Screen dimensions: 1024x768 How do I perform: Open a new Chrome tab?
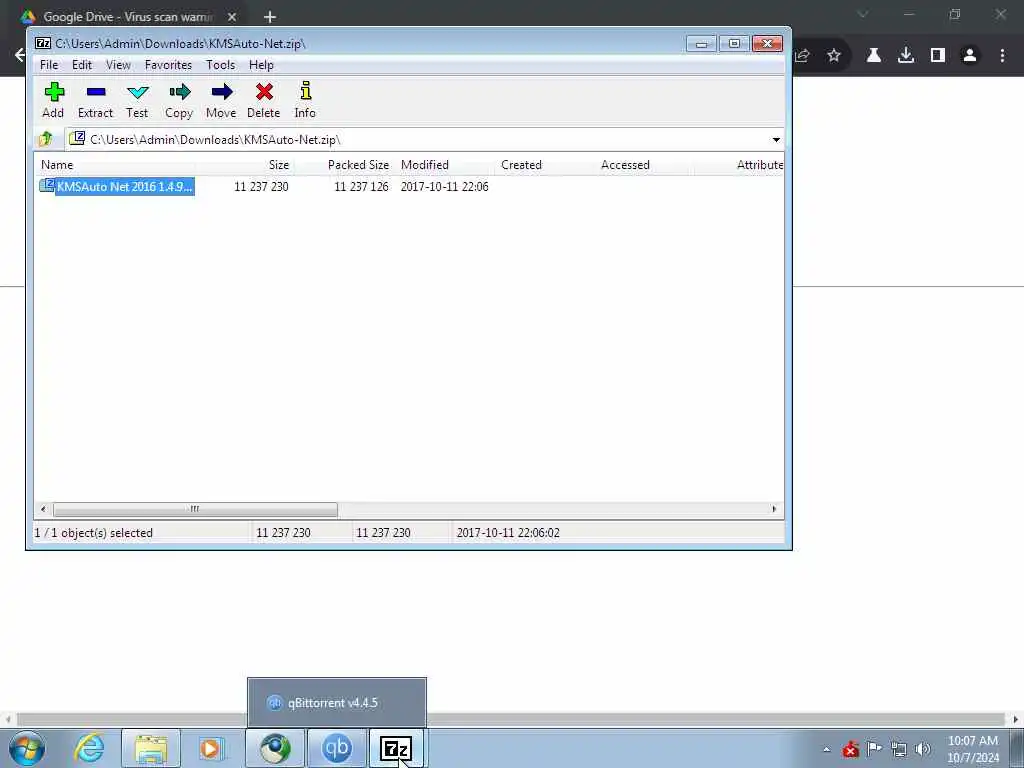pos(270,17)
